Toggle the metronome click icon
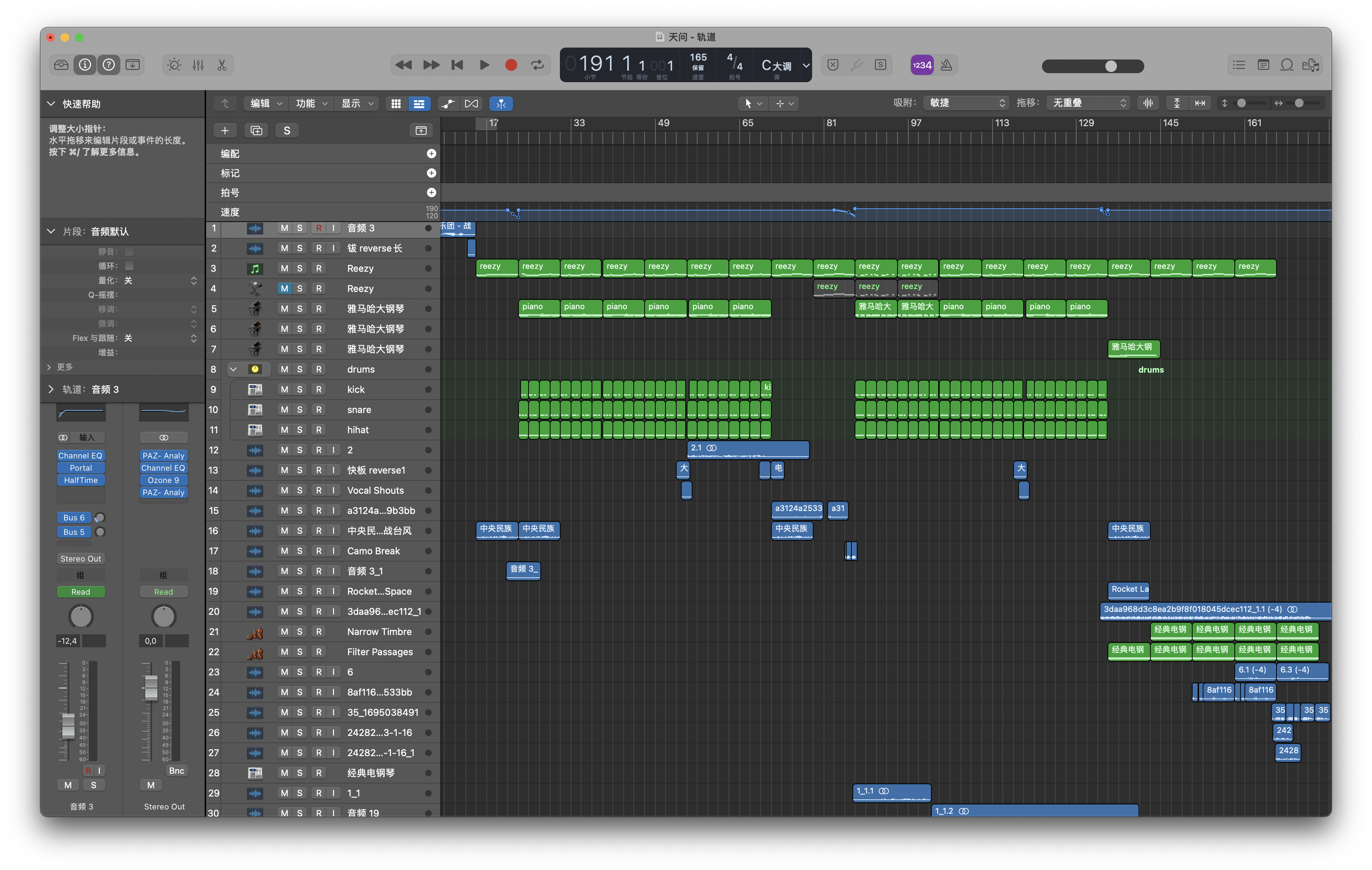The height and width of the screenshot is (870, 1372). 946,65
